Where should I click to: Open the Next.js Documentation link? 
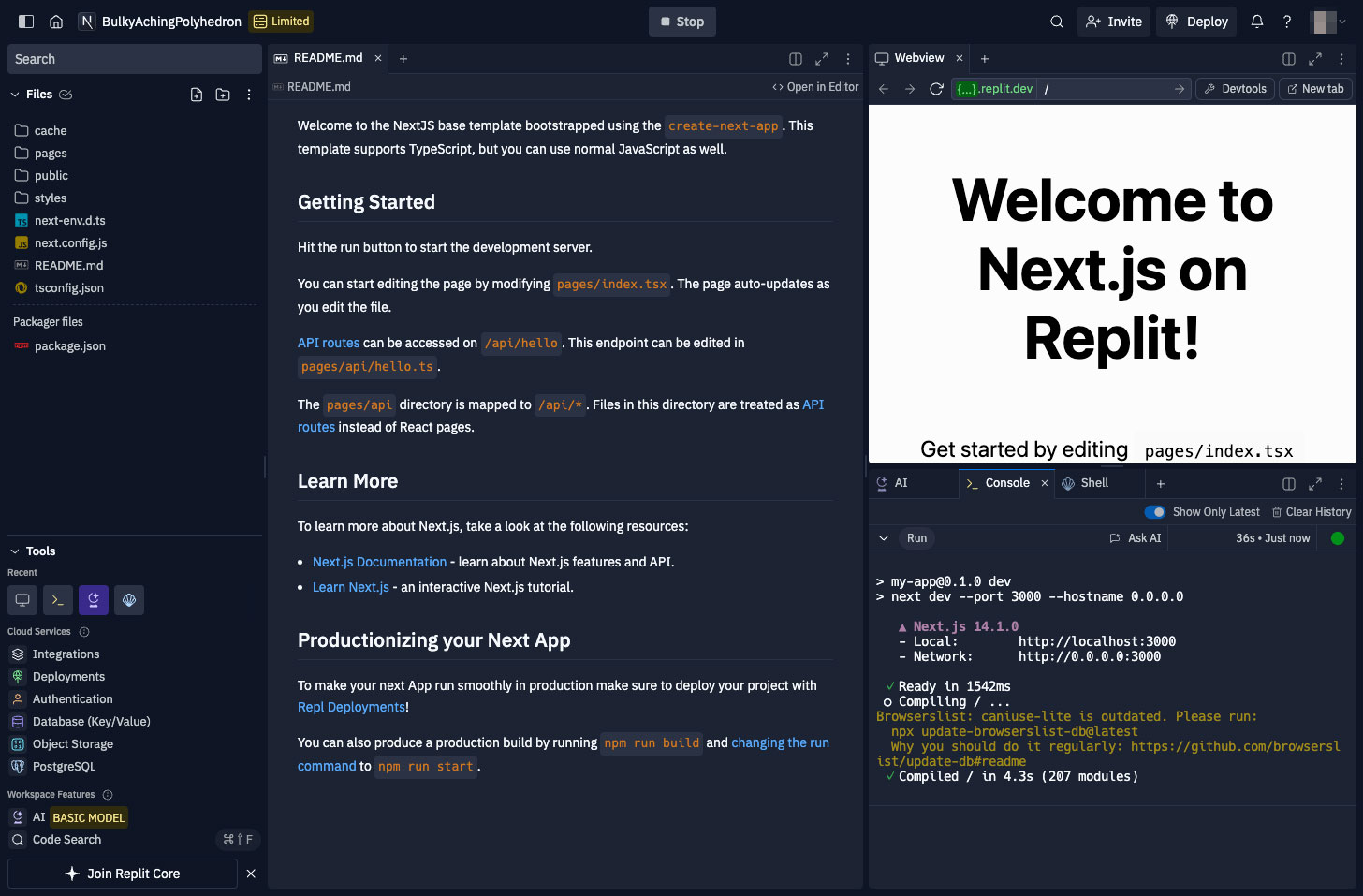[x=379, y=562]
